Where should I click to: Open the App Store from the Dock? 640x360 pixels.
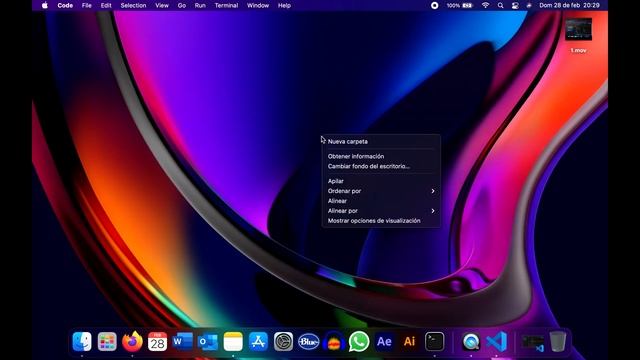pos(258,341)
